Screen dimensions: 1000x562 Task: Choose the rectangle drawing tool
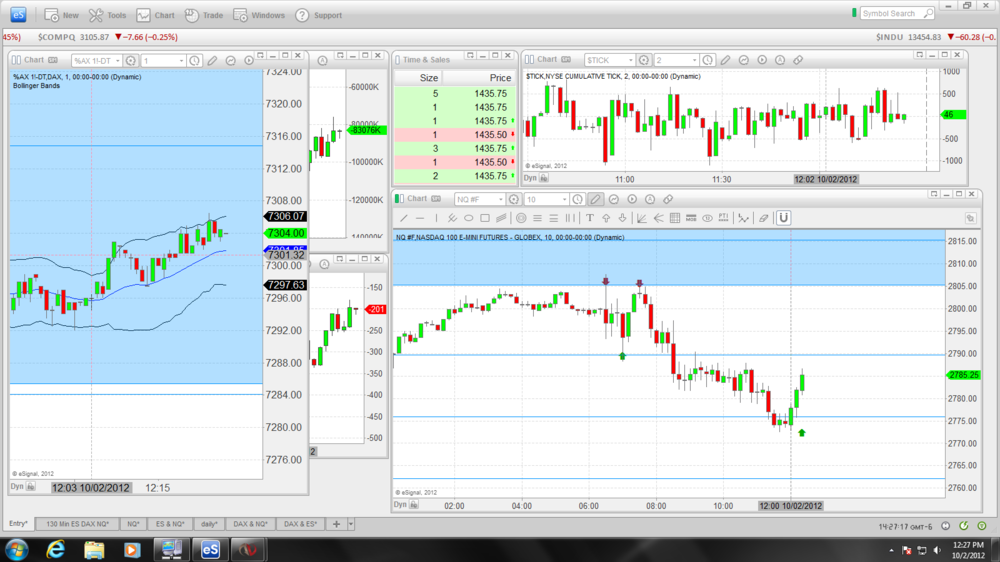coord(485,218)
